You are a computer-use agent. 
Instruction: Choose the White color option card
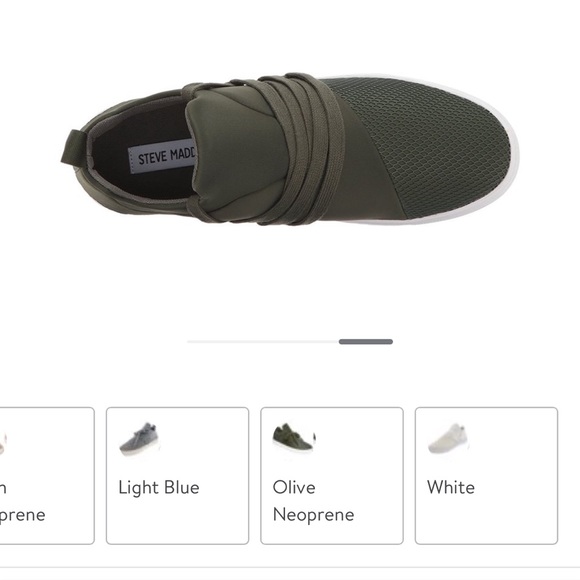[x=486, y=476]
